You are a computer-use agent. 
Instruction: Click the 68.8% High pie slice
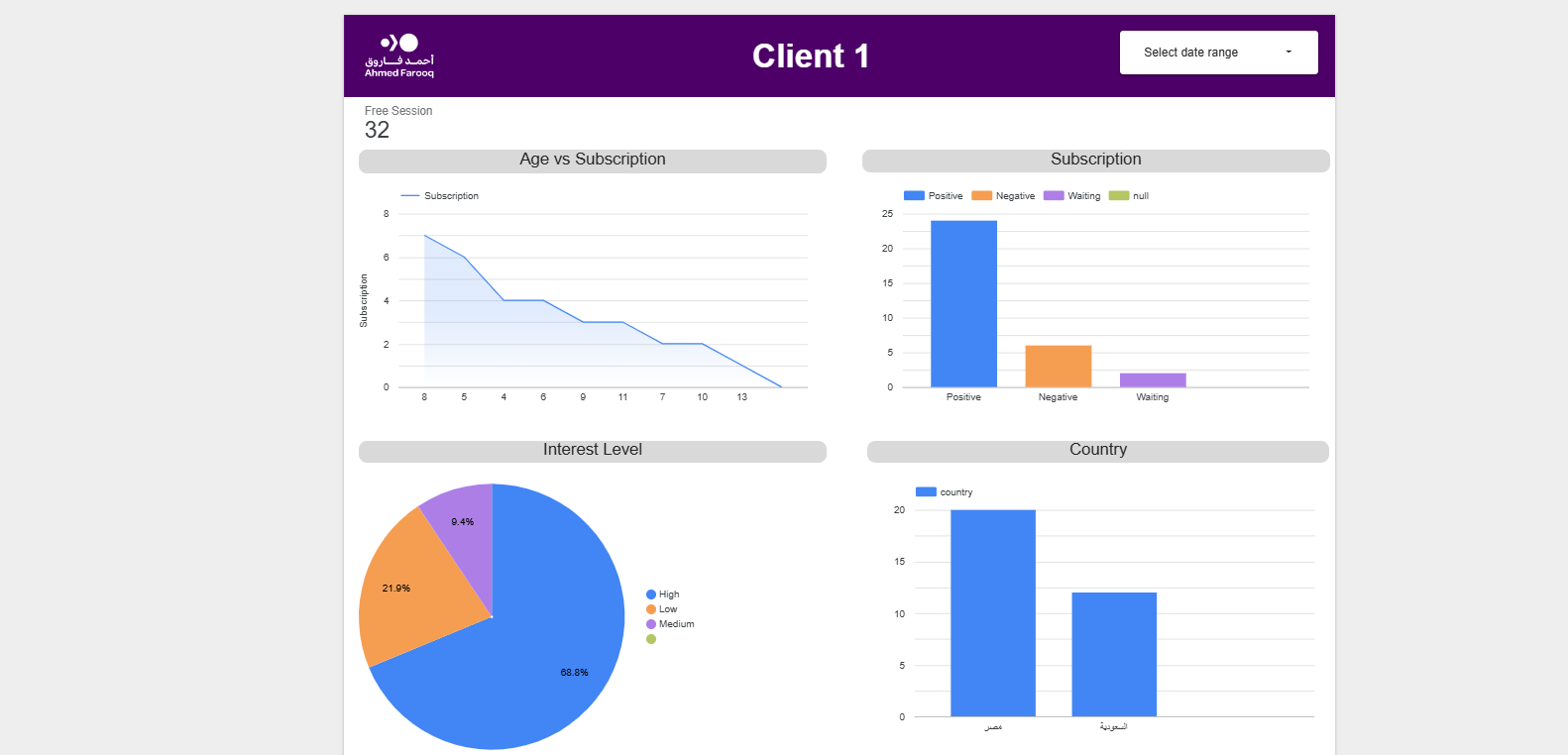(535, 654)
